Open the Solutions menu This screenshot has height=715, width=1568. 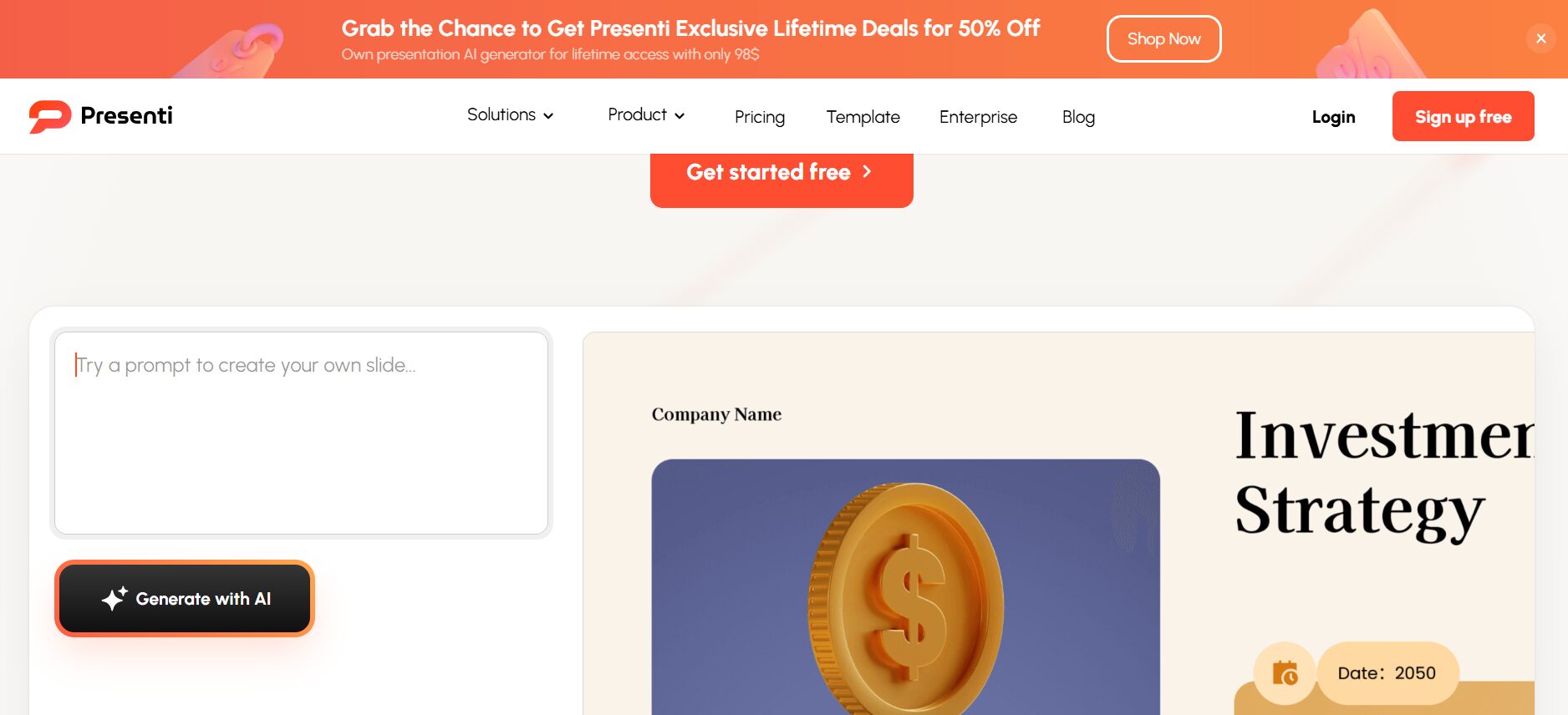510,115
